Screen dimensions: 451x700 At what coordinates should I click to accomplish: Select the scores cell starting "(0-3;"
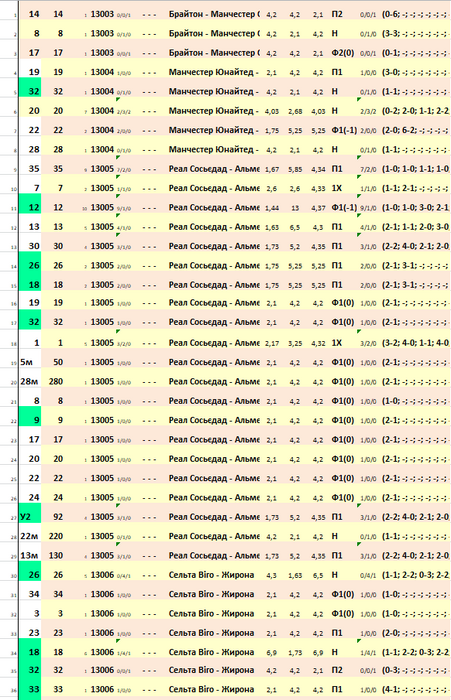tap(415, 670)
